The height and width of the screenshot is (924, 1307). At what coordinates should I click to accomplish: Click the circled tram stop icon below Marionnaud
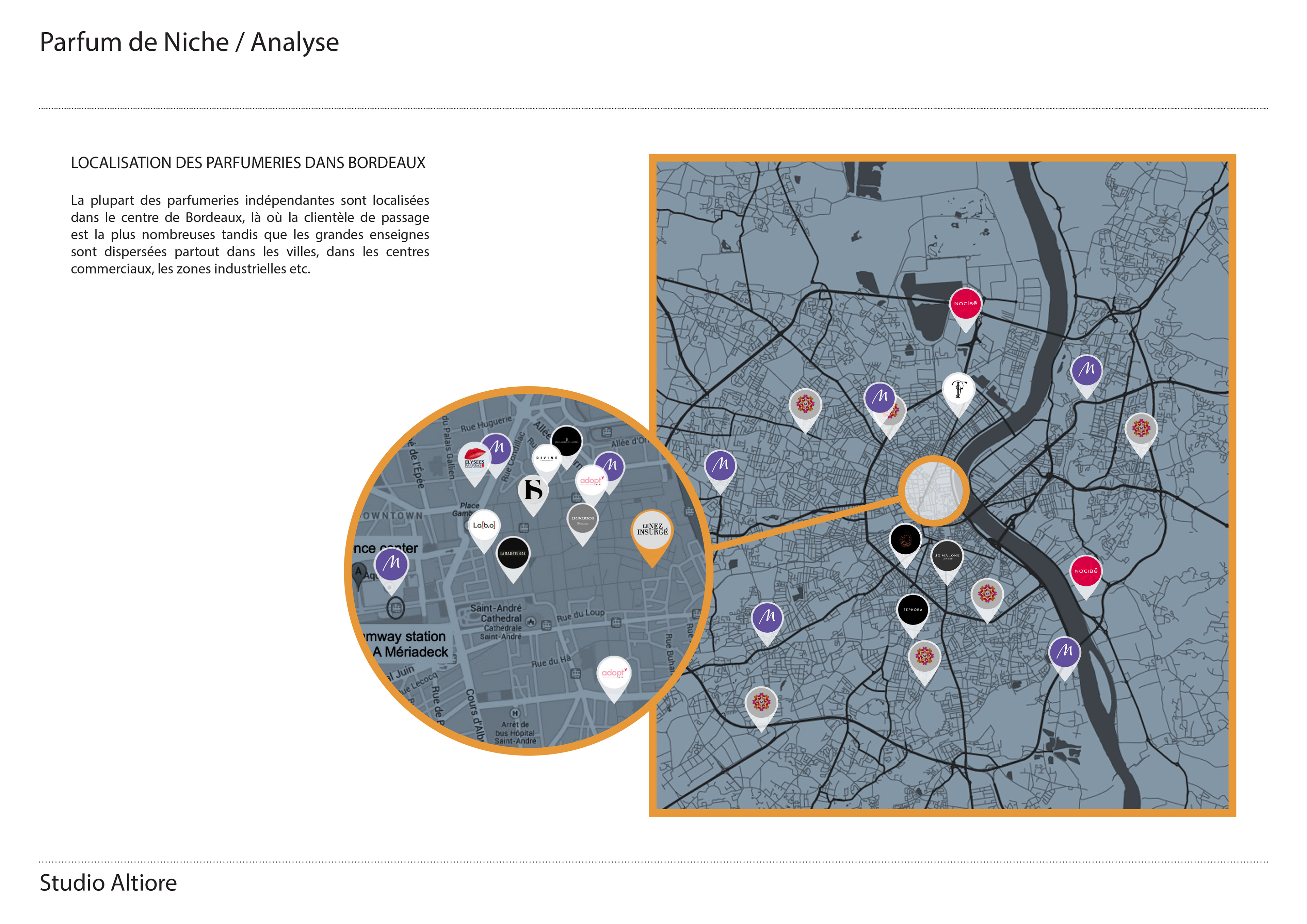pos(396,608)
